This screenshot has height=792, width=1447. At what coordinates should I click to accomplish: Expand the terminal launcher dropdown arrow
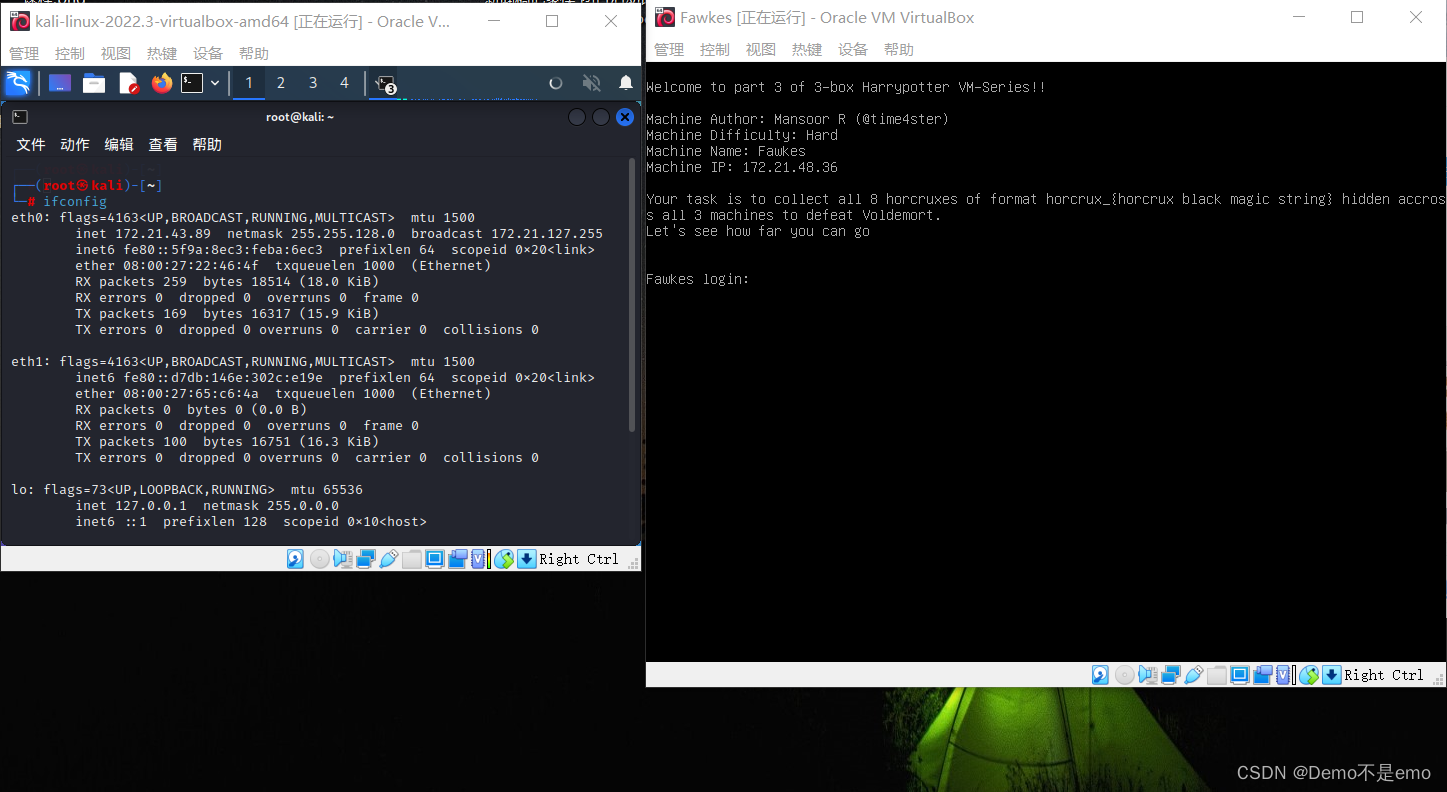pyautogui.click(x=215, y=83)
